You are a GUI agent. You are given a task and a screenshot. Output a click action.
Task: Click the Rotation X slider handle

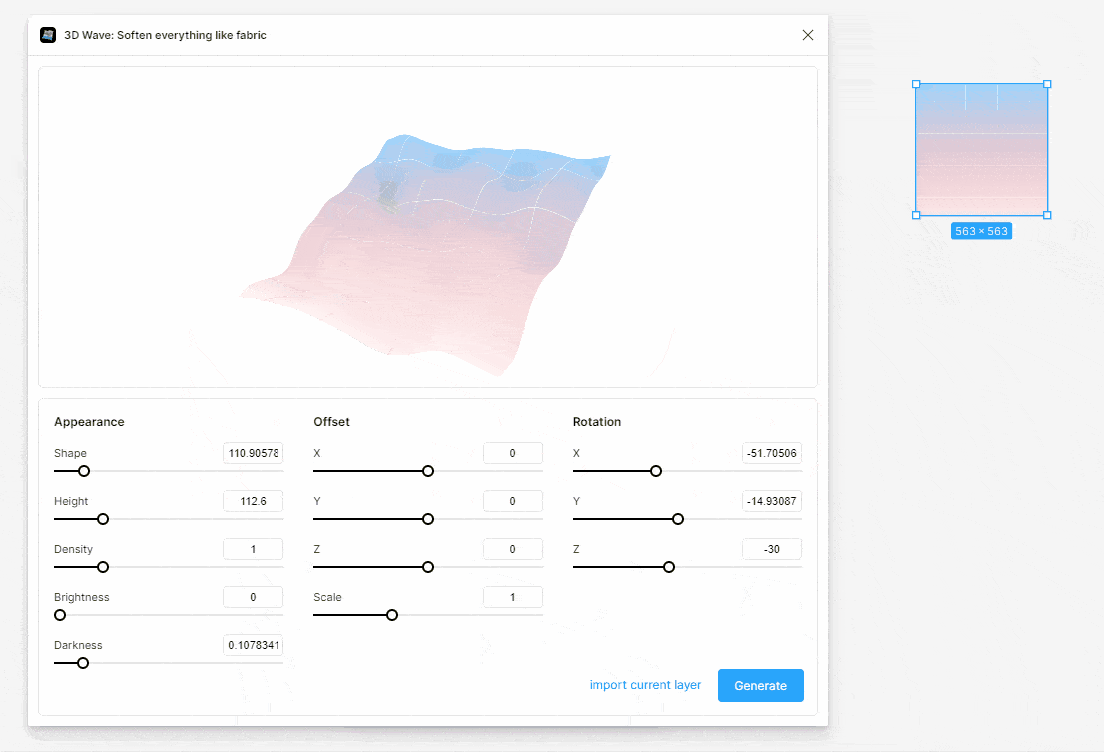pos(656,471)
